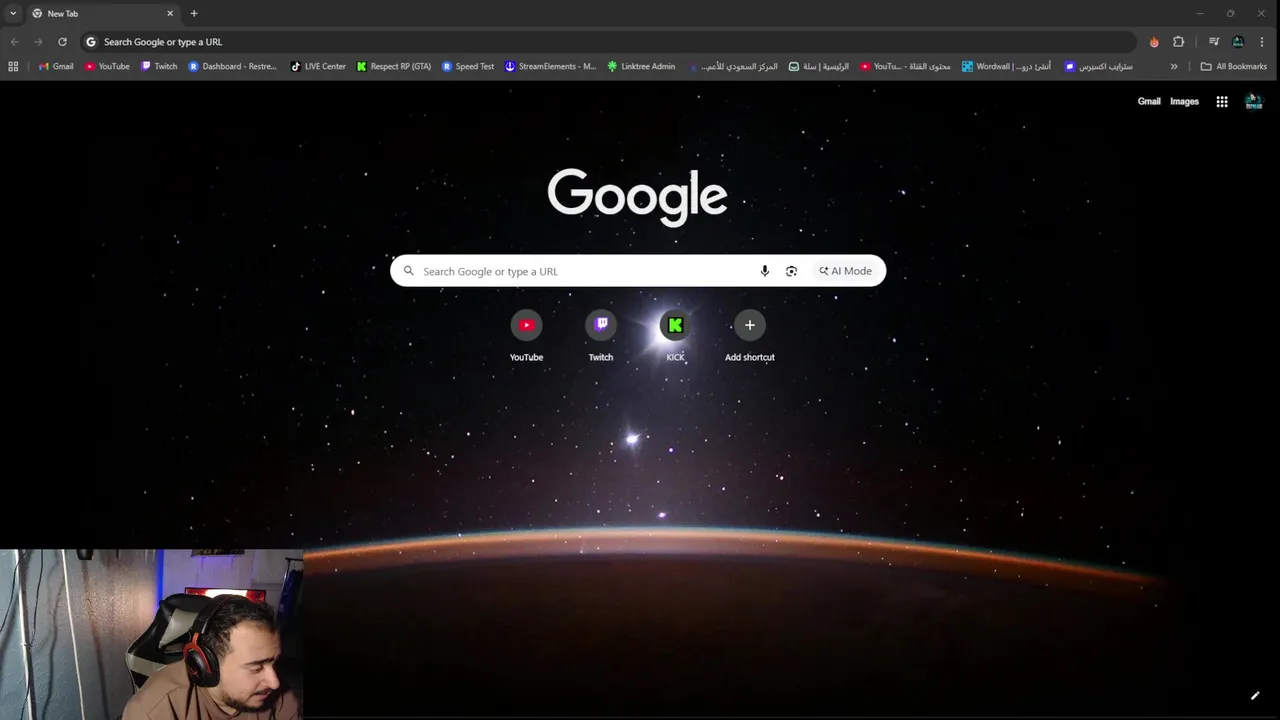Open Gmail link at page top
Viewport: 1280px width, 720px height.
coord(1149,101)
